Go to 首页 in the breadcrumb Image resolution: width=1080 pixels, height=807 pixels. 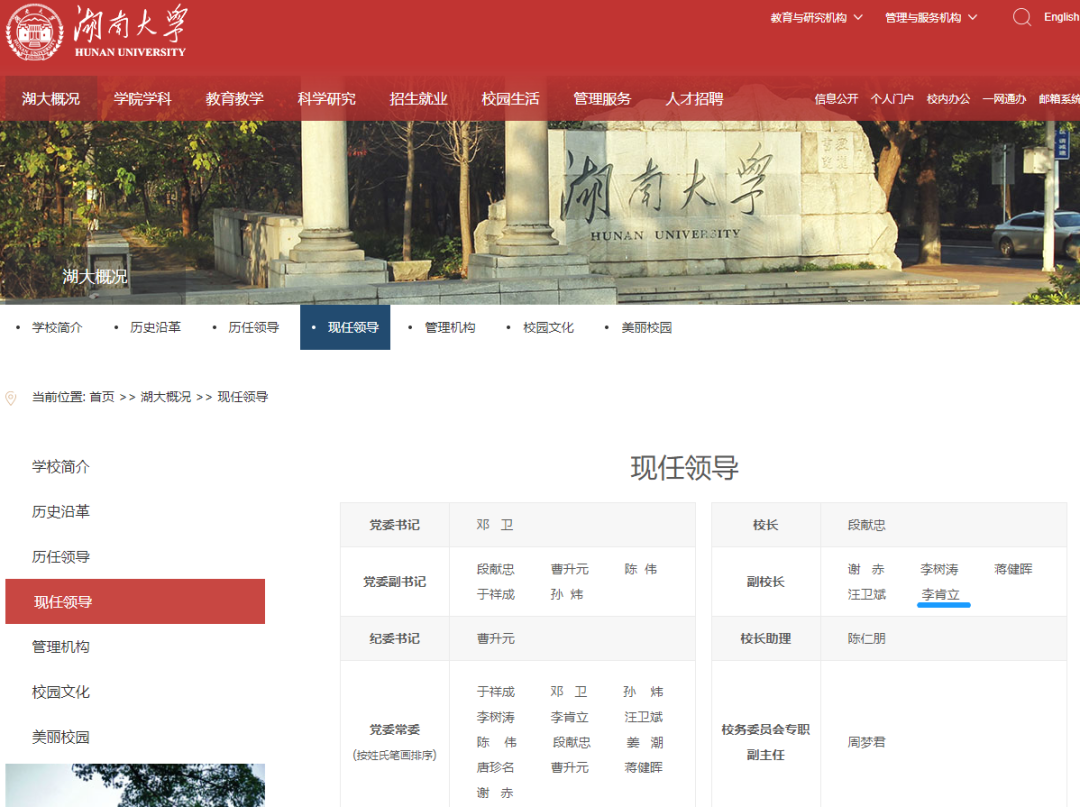click(102, 397)
